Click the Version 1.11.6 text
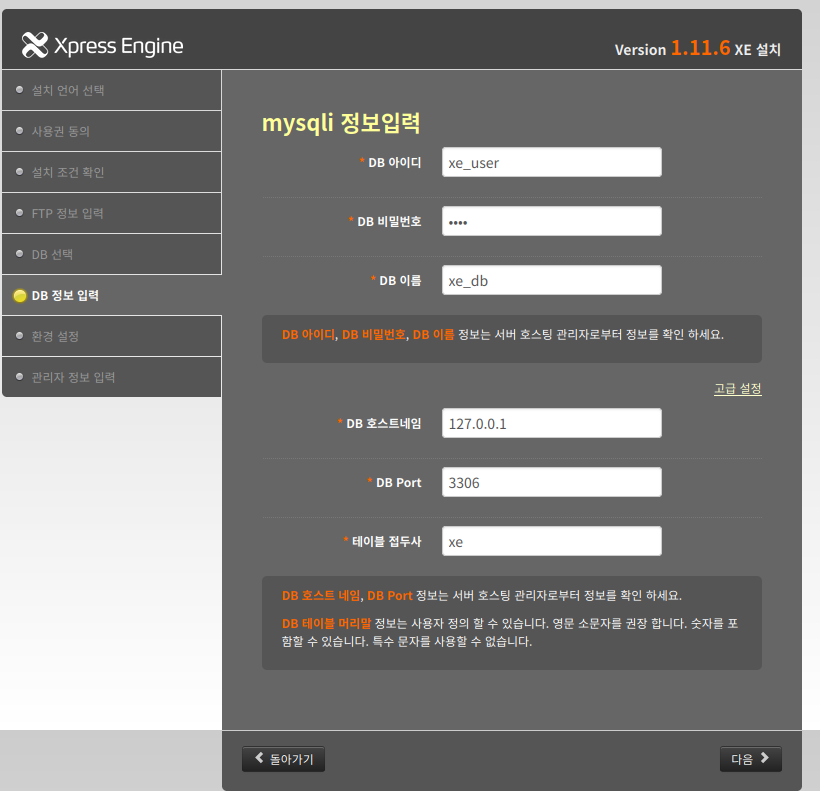 tap(672, 48)
